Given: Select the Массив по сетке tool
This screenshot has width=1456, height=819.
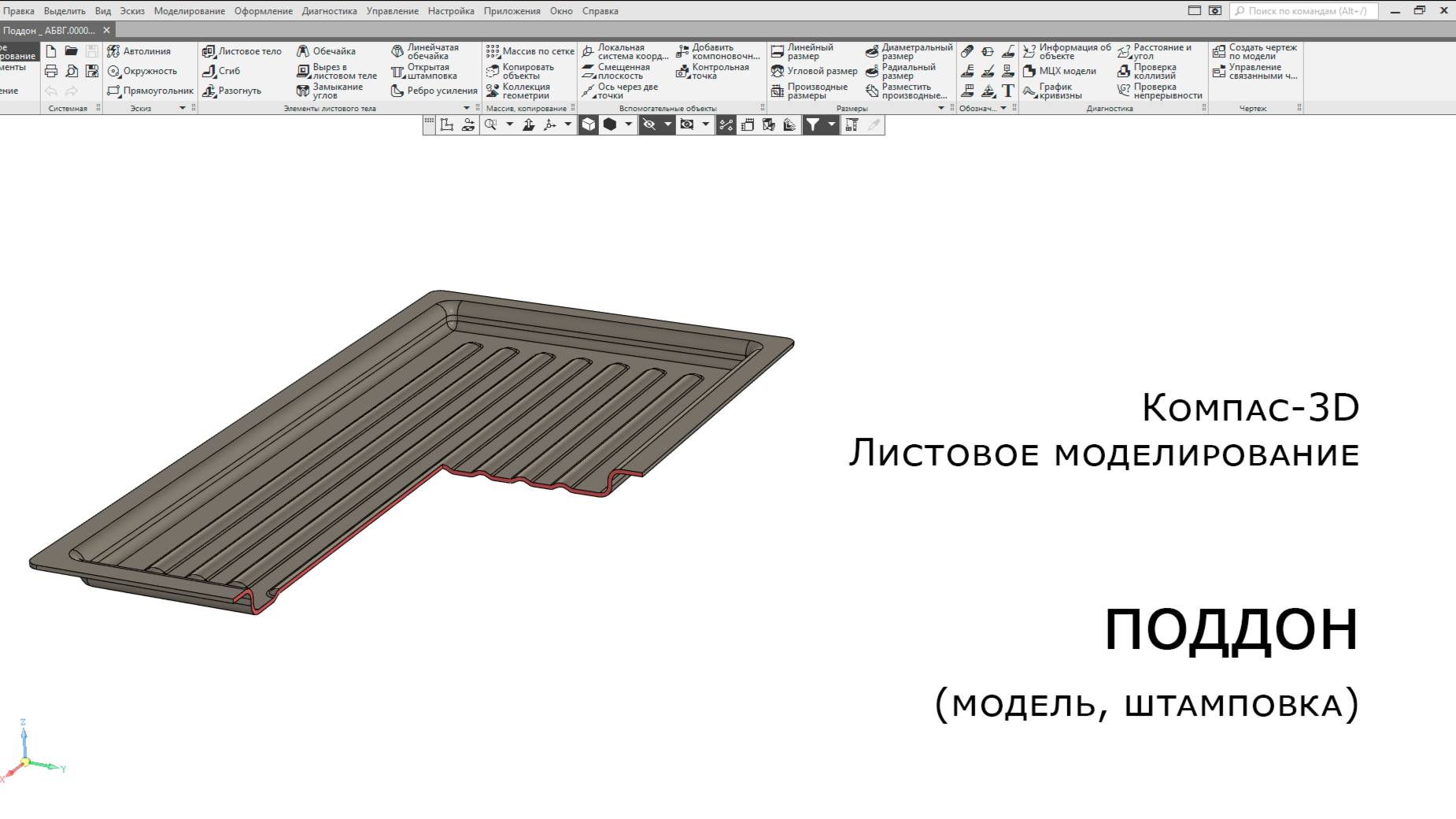Looking at the screenshot, I should 531,50.
